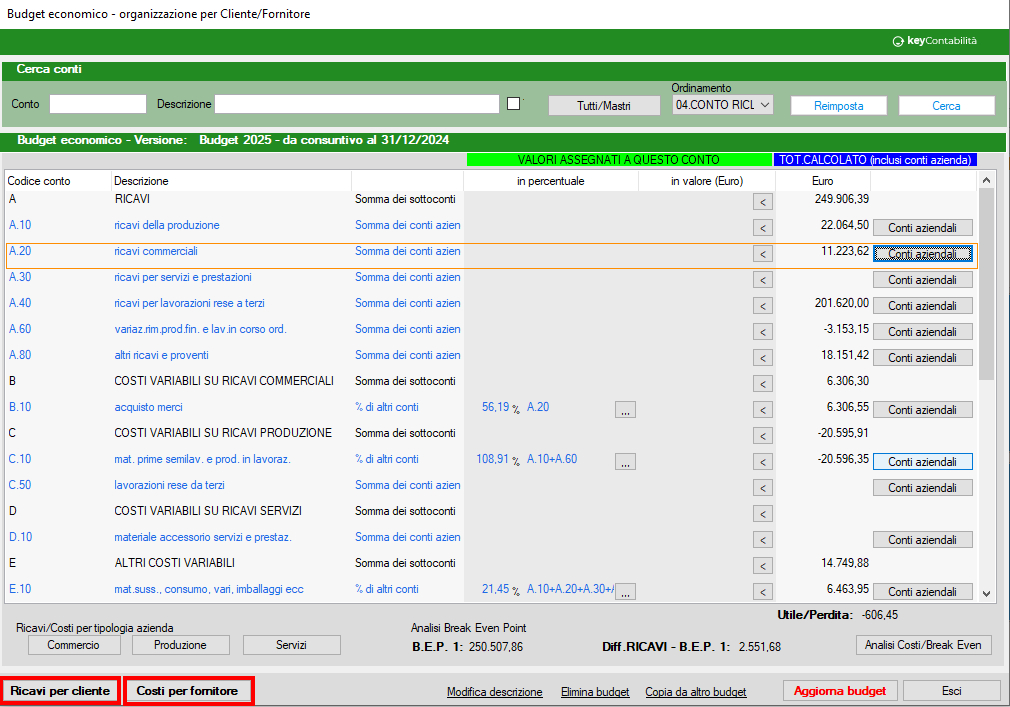Click the '<' arrow in row D
Image resolution: width=1010 pixels, height=707 pixels.
coord(763,514)
